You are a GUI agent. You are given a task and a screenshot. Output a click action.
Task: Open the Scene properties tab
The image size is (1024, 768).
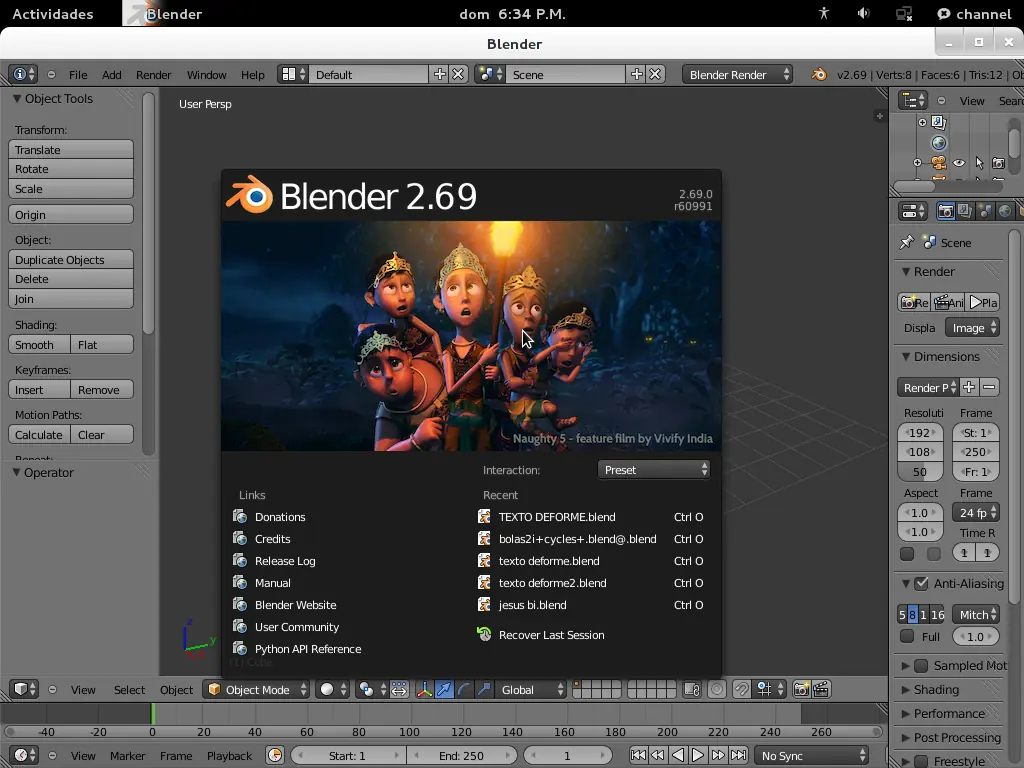(x=985, y=211)
